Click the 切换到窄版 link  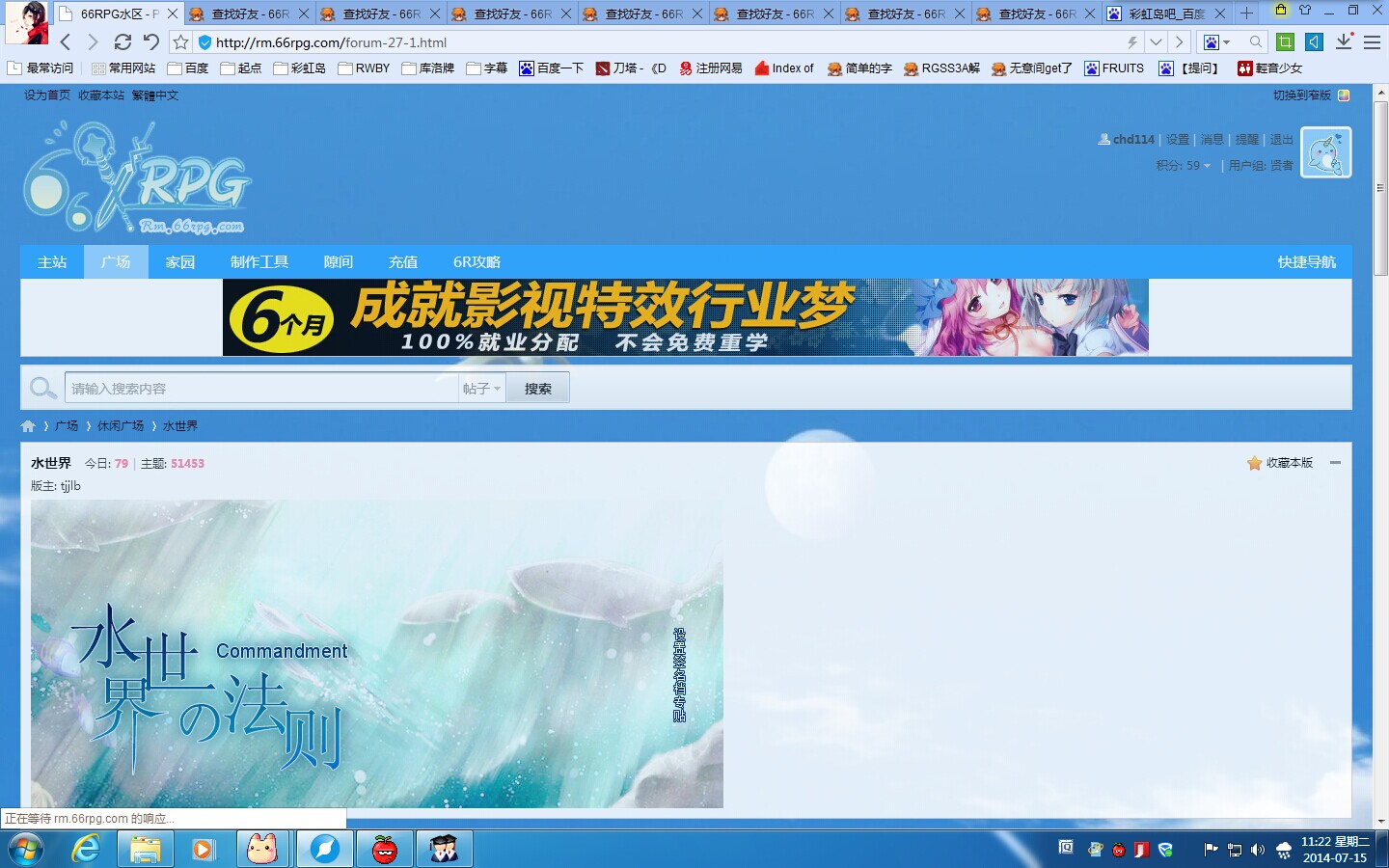tap(1302, 95)
